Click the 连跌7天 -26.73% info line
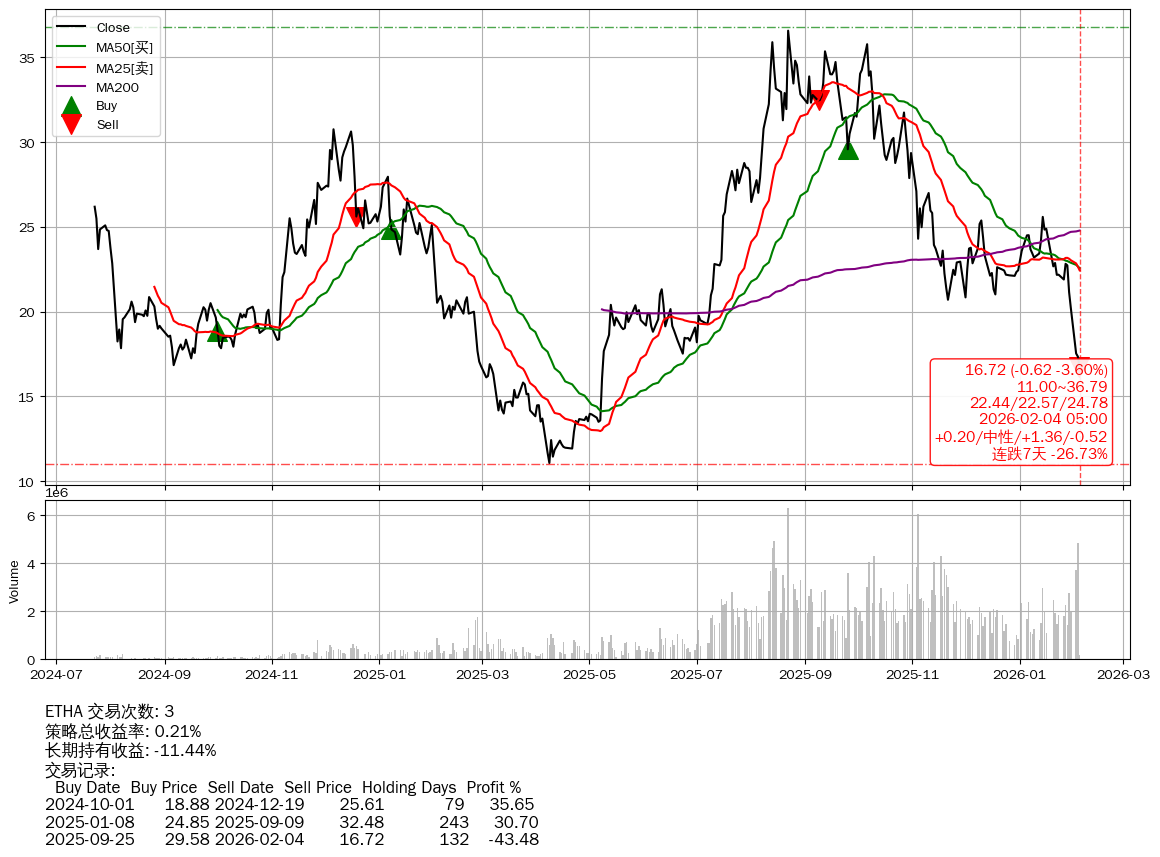 tap(1050, 454)
